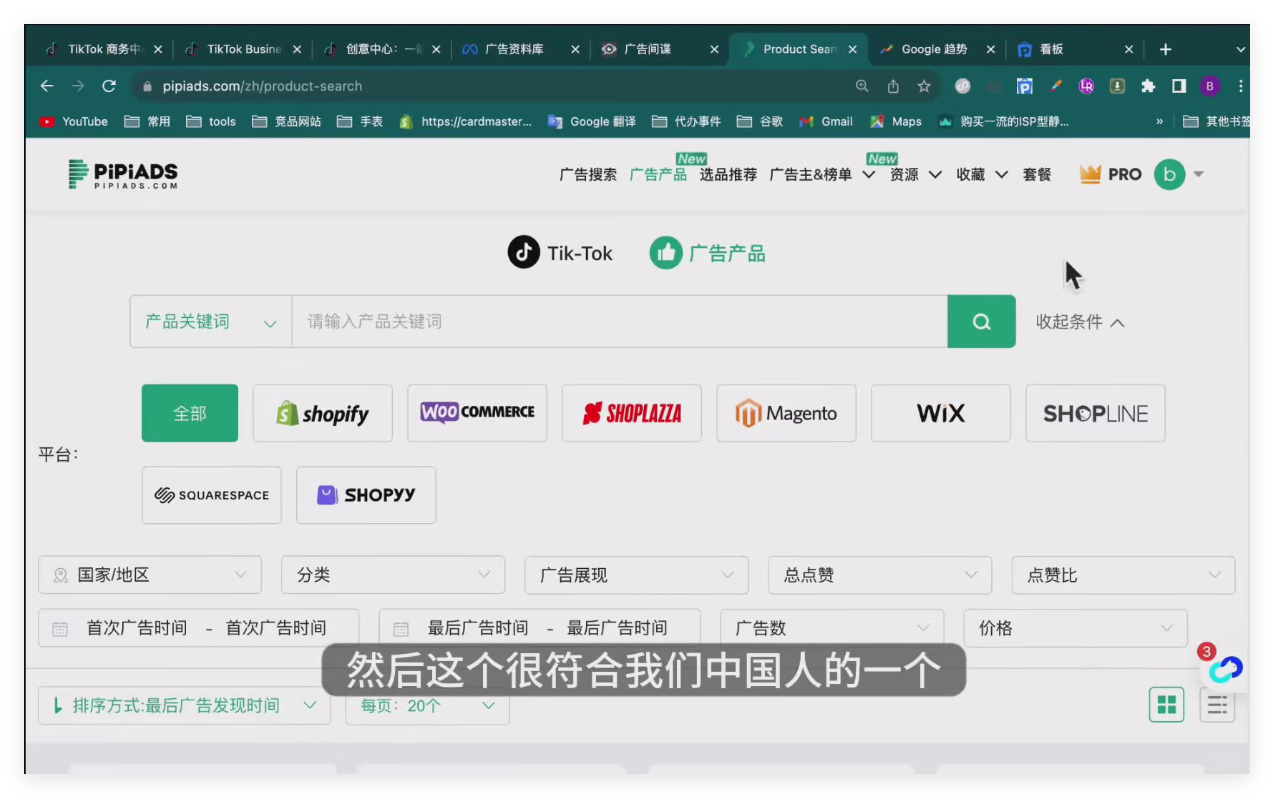The height and width of the screenshot is (798, 1274).
Task: Open the 总点赞 dropdown
Action: pyautogui.click(x=880, y=575)
